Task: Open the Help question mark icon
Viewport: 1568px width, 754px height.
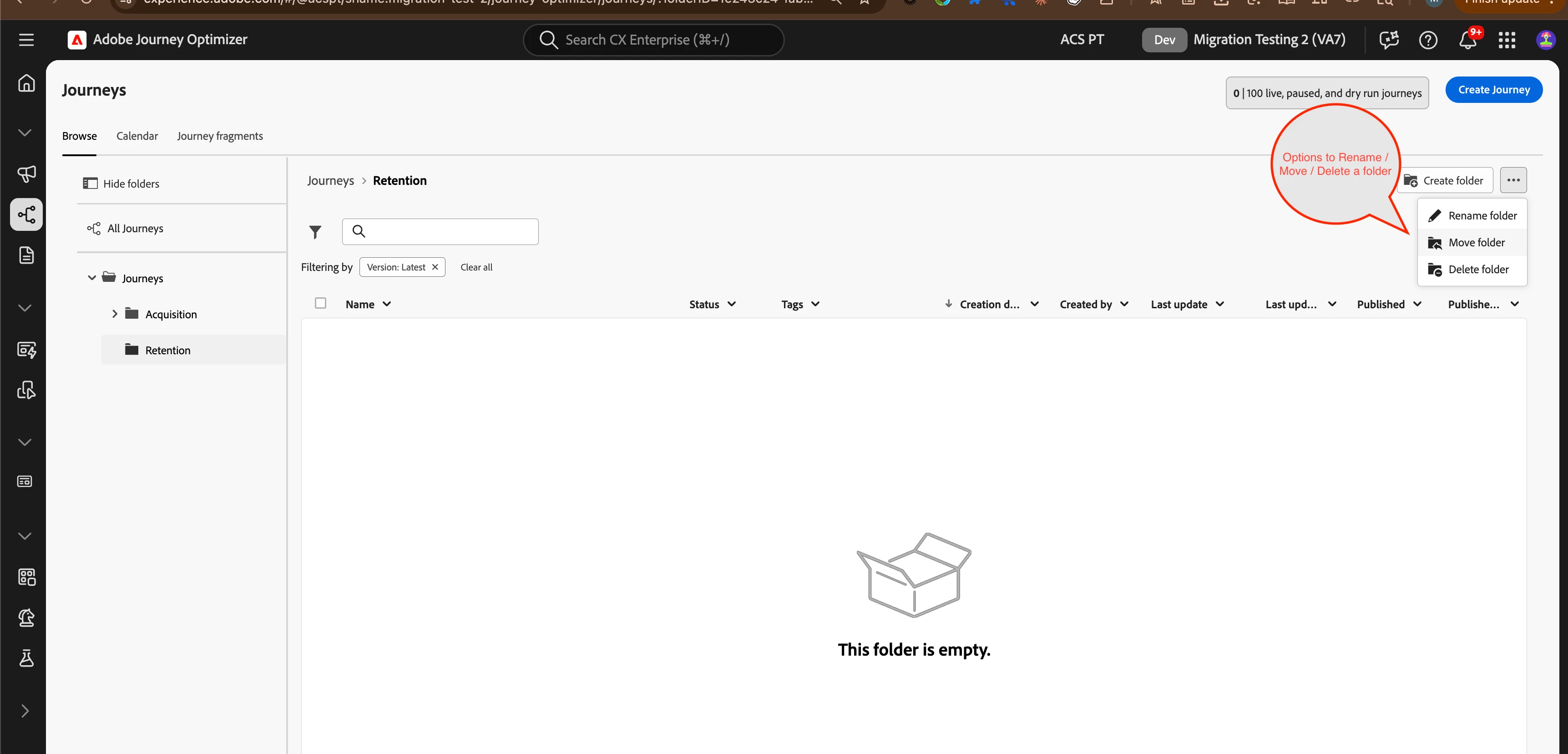Action: pyautogui.click(x=1428, y=40)
